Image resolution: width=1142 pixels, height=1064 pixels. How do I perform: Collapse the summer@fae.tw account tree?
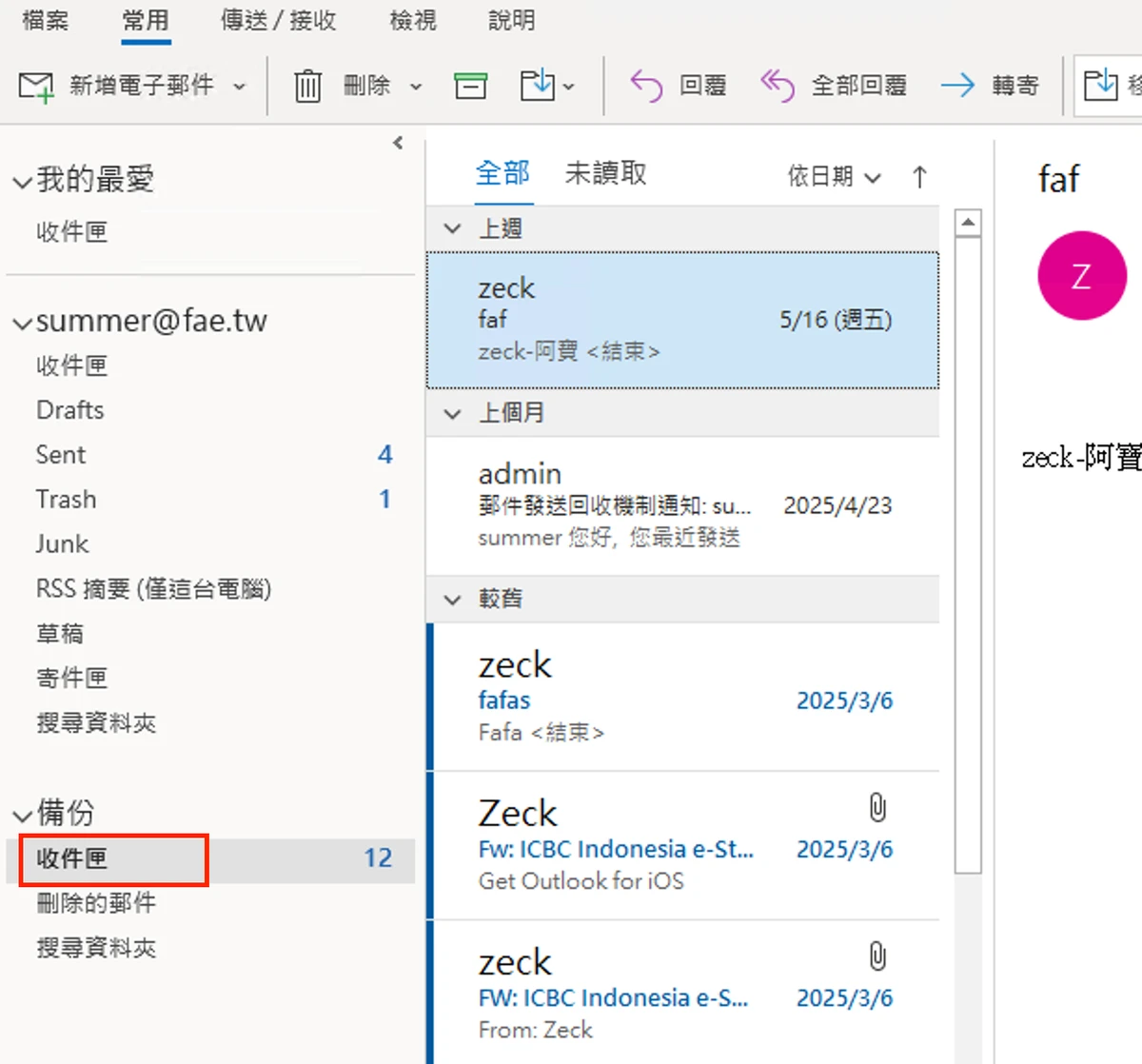(x=21, y=323)
